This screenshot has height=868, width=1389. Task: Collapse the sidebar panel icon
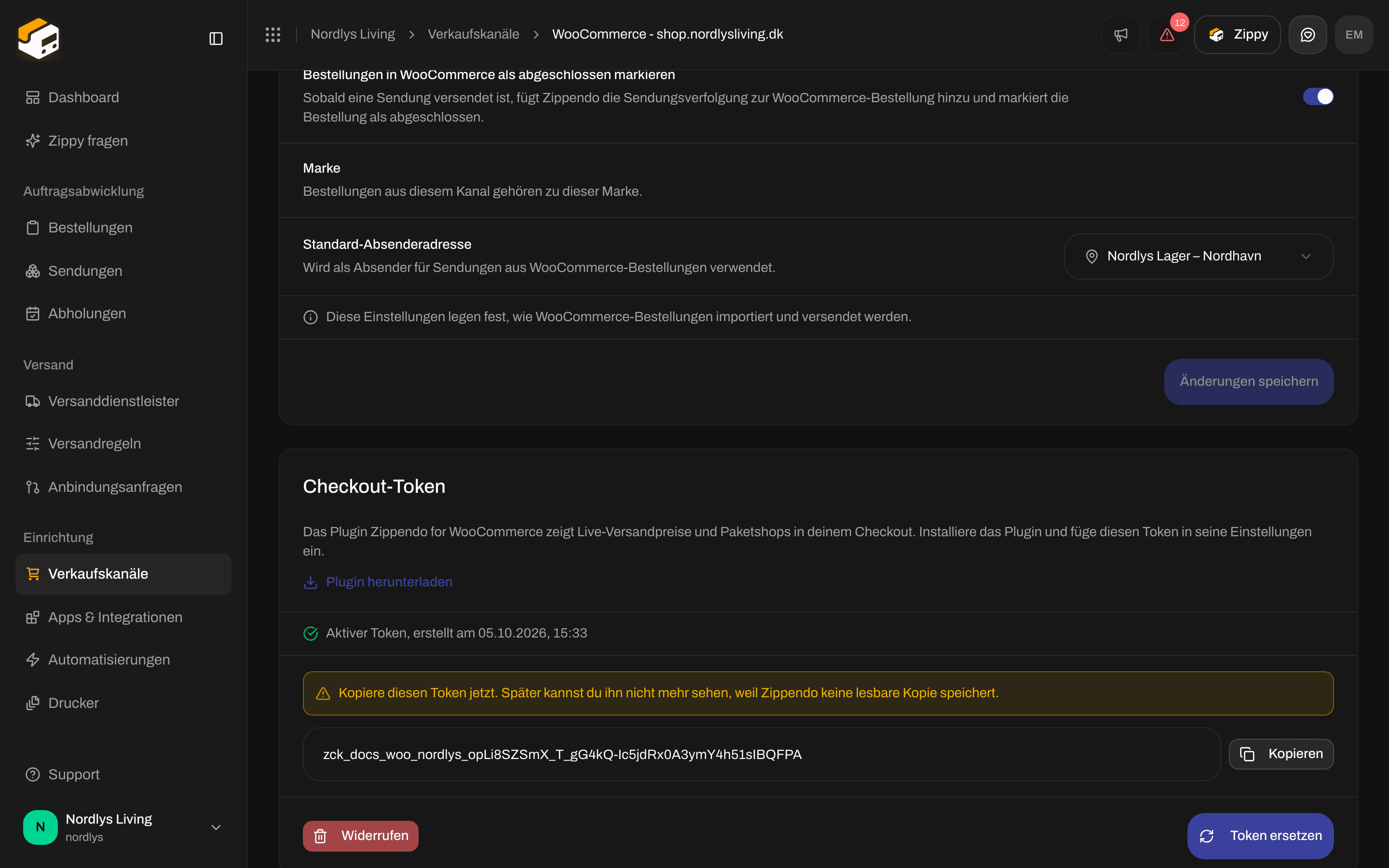216,39
